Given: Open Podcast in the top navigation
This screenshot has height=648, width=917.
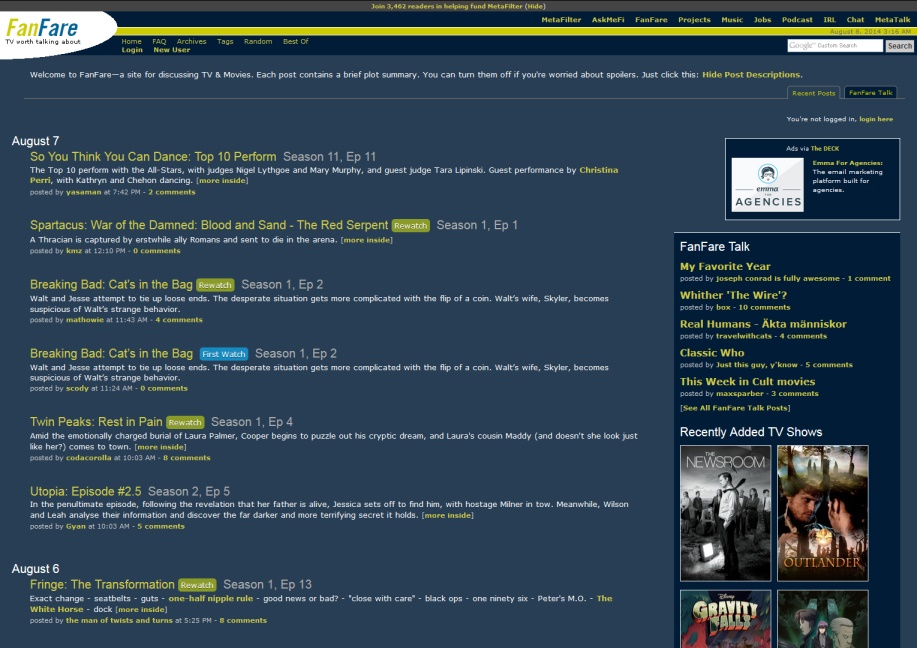Looking at the screenshot, I should [797, 20].
